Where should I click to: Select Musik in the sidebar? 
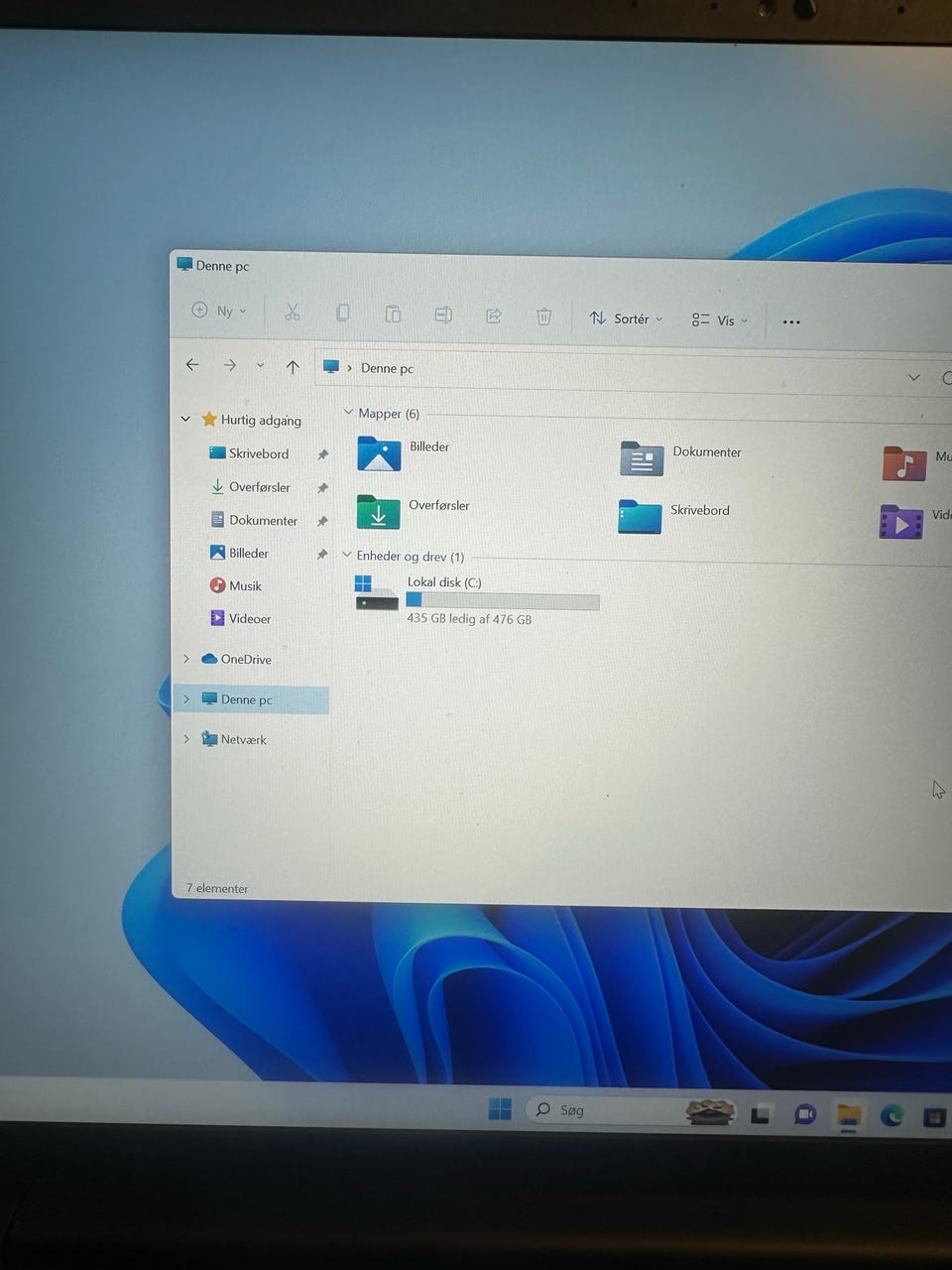point(235,585)
